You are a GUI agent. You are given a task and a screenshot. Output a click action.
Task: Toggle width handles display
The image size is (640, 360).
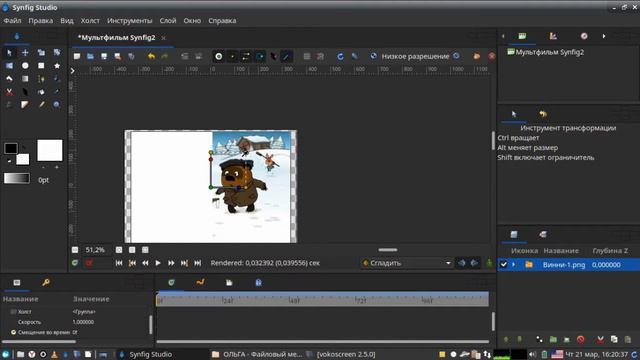273,56
